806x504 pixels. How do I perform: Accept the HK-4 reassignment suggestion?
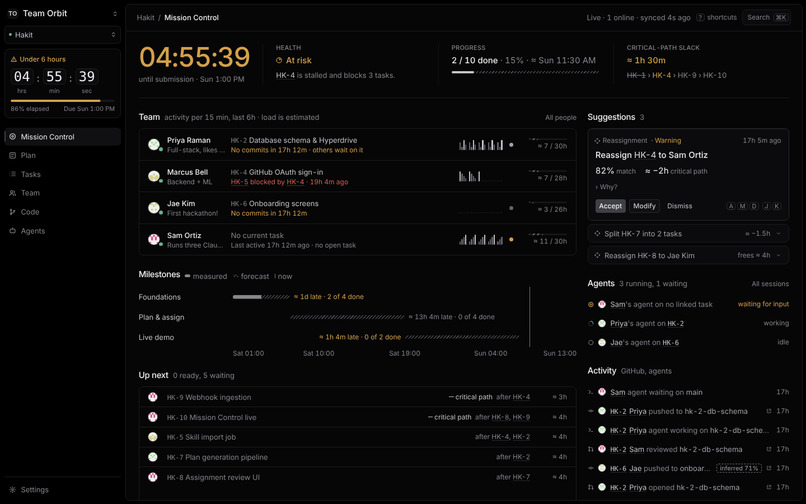coord(610,206)
